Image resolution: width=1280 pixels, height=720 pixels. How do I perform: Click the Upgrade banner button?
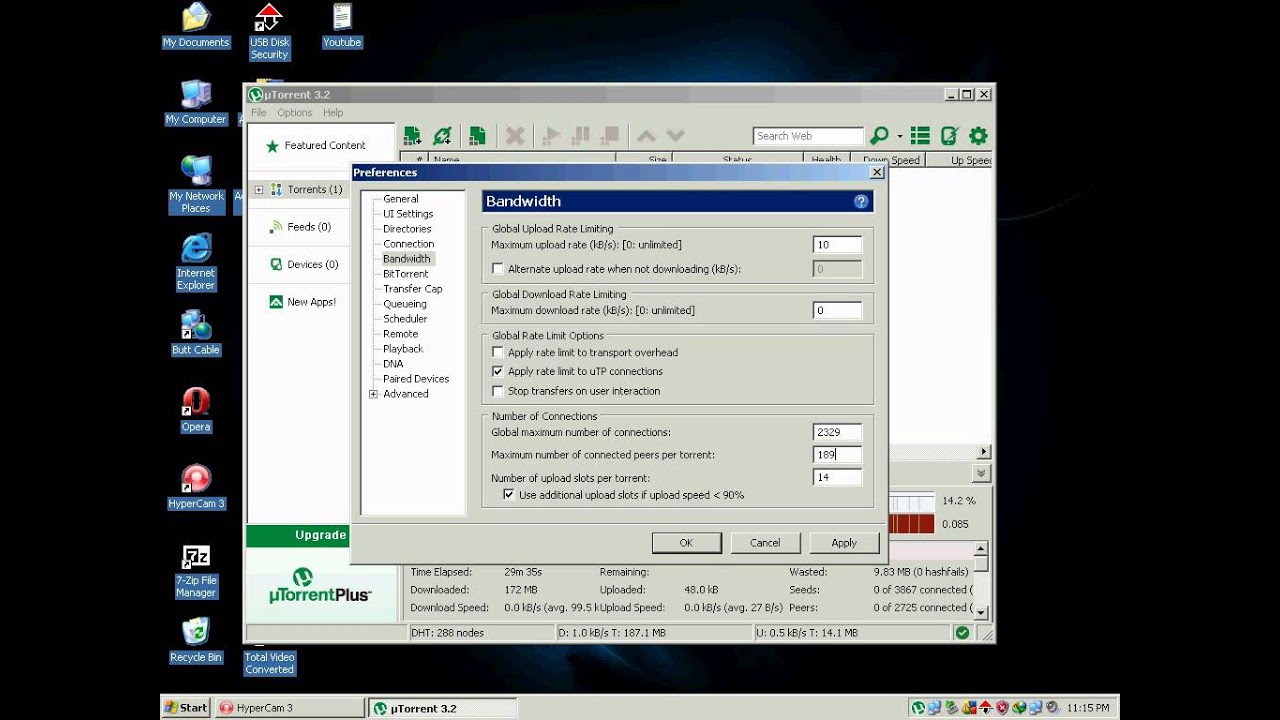pos(297,535)
